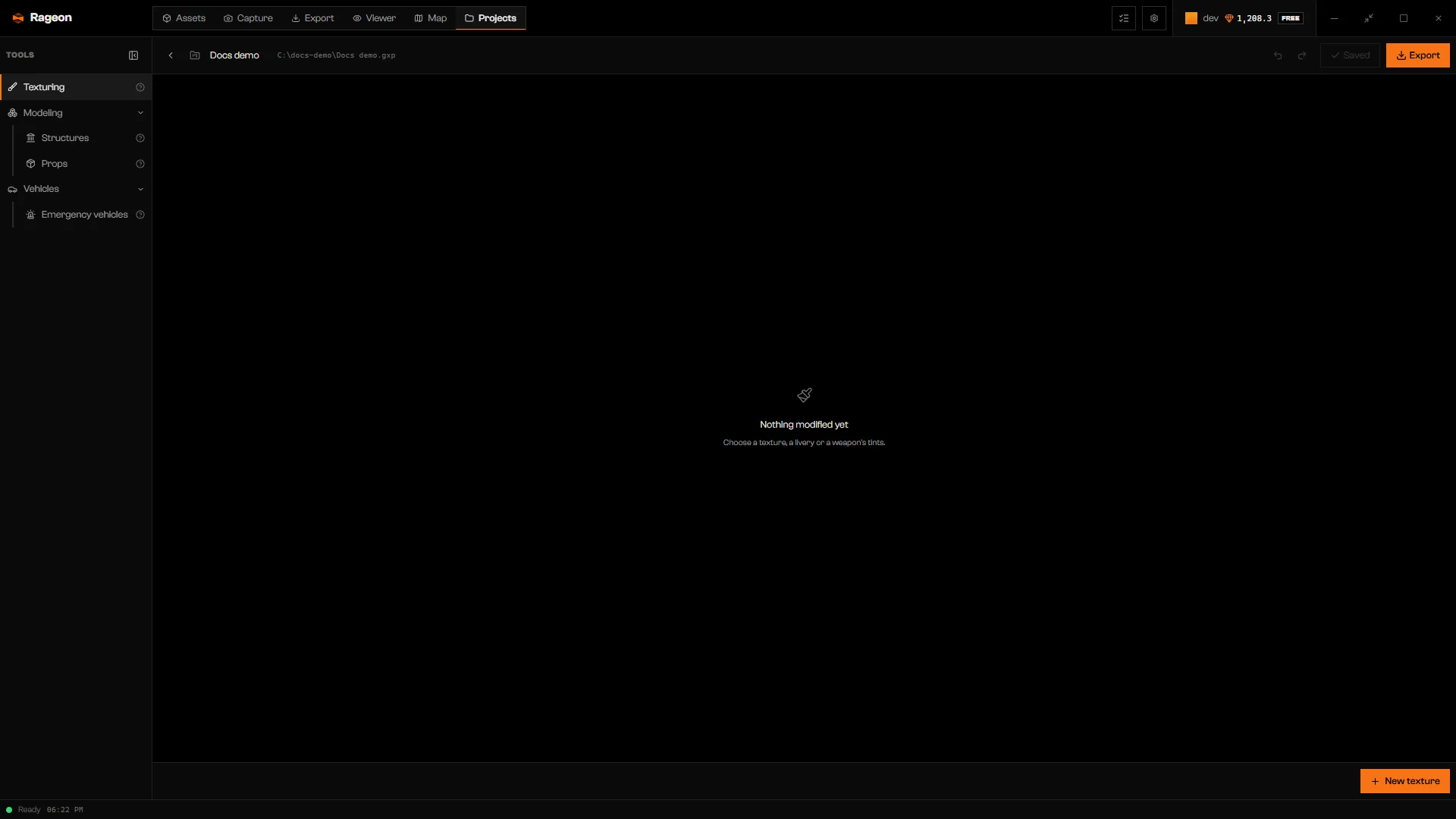Collapse the Vehicles group chevron
Viewport: 1456px width, 819px height.
coord(140,189)
